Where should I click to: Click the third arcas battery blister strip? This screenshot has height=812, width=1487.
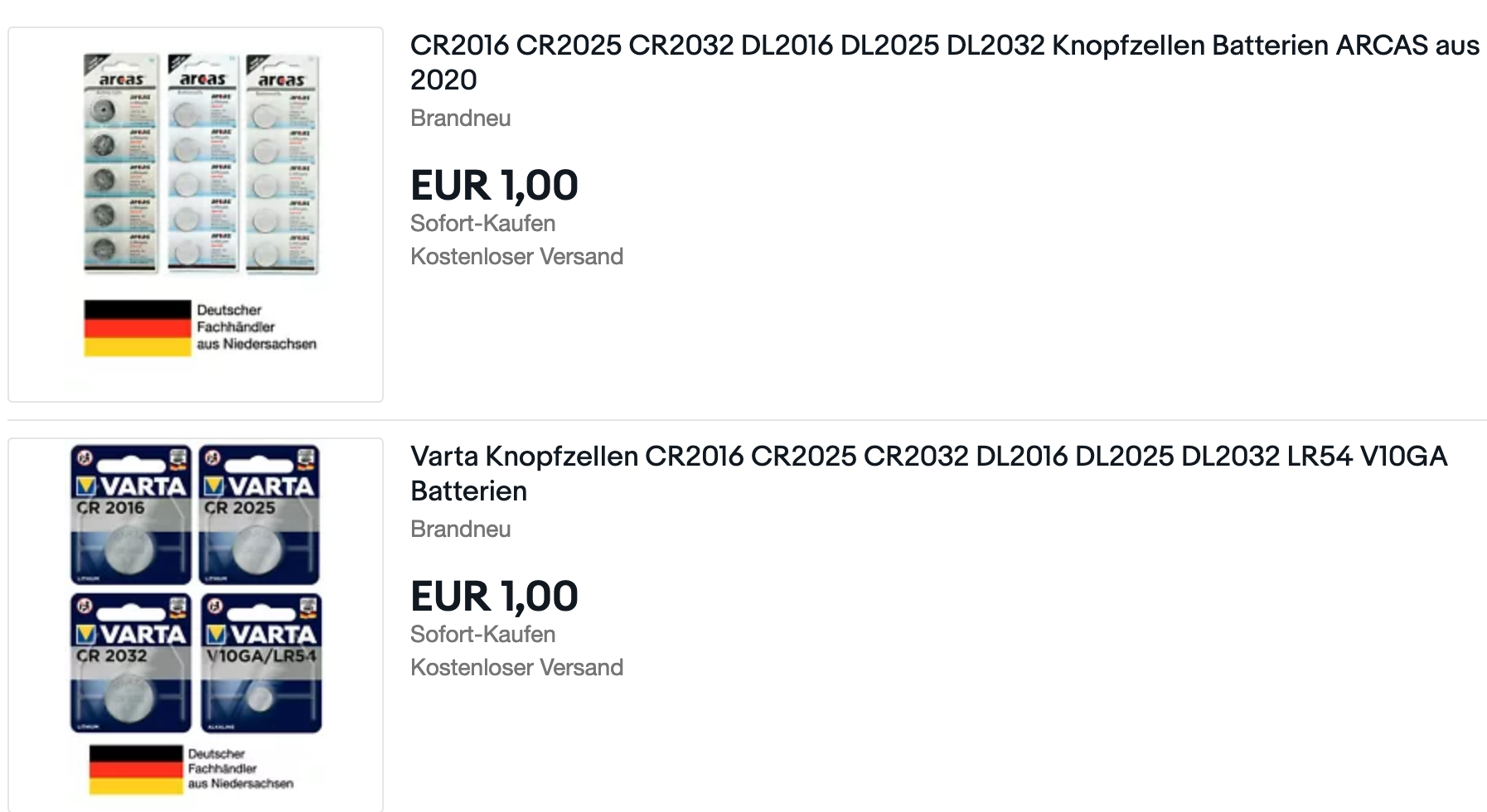[x=283, y=163]
